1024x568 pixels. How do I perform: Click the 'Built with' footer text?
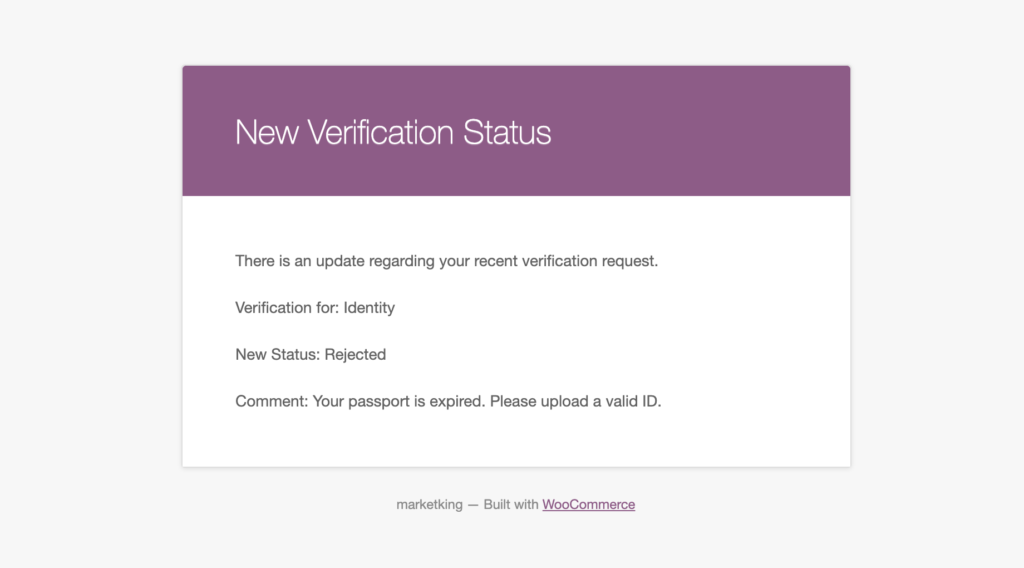coord(511,505)
